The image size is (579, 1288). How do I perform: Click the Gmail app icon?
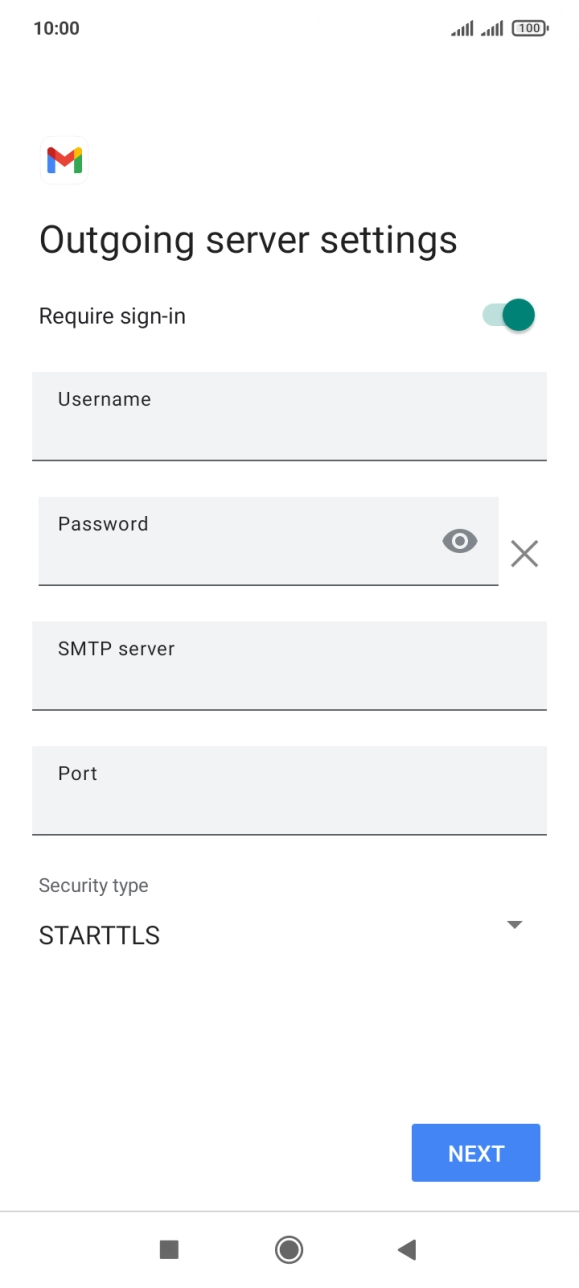pyautogui.click(x=63, y=160)
